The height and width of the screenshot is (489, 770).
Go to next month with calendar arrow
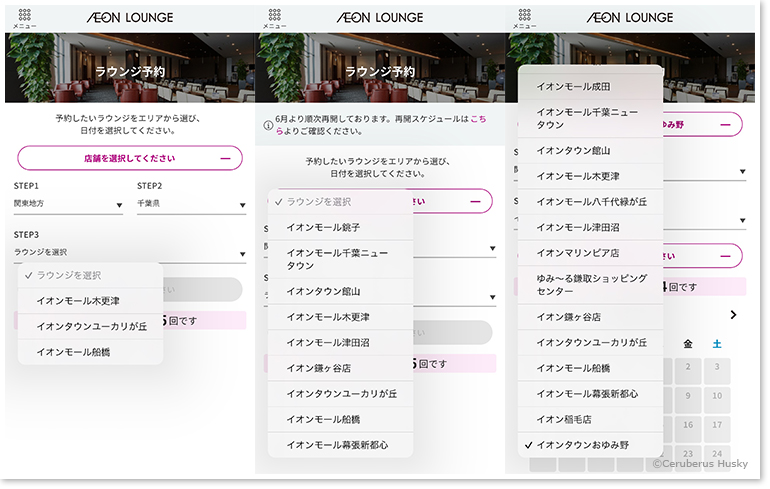click(733, 315)
